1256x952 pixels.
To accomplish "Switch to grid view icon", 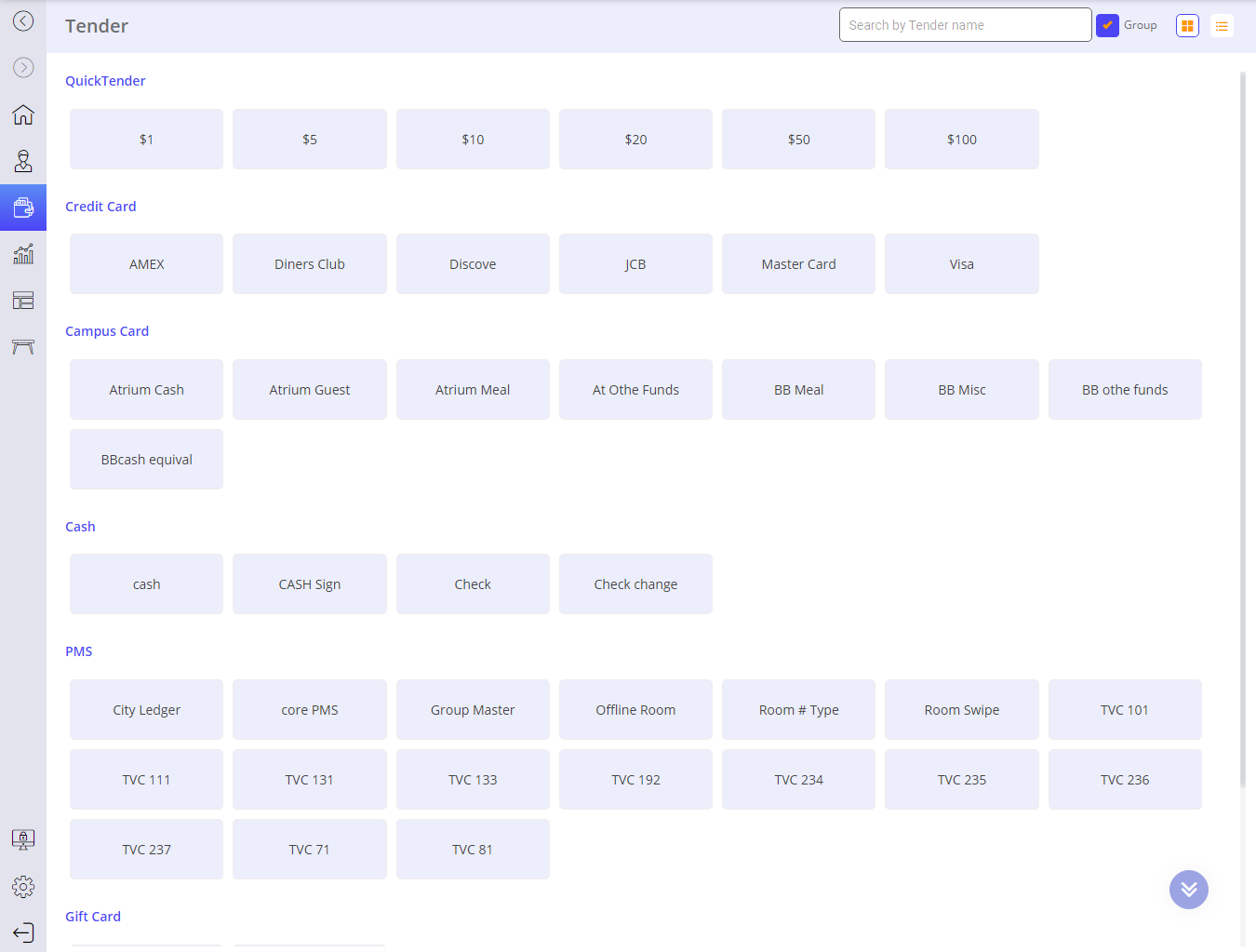I will [1187, 26].
